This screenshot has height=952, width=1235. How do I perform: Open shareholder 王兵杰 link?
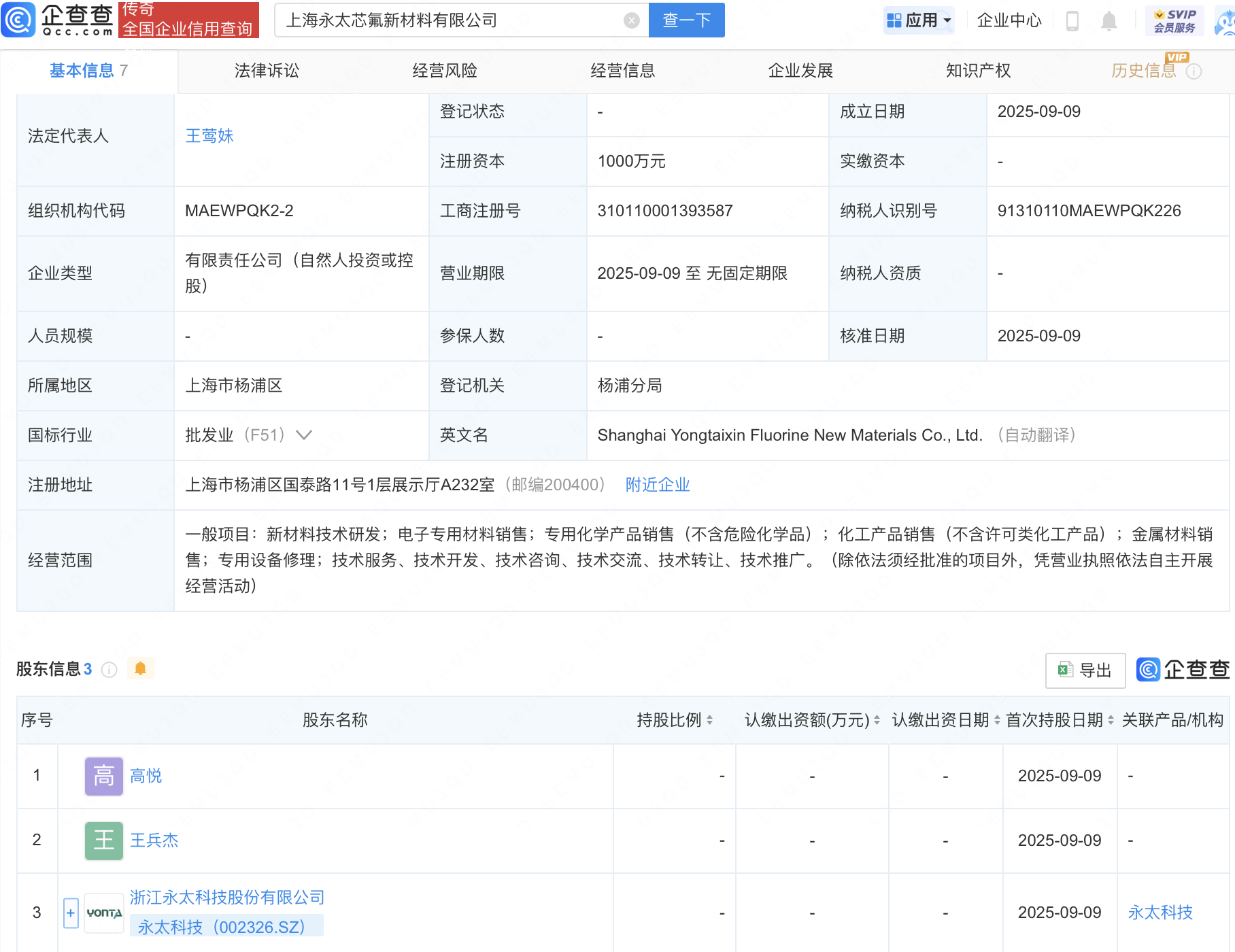pos(154,840)
